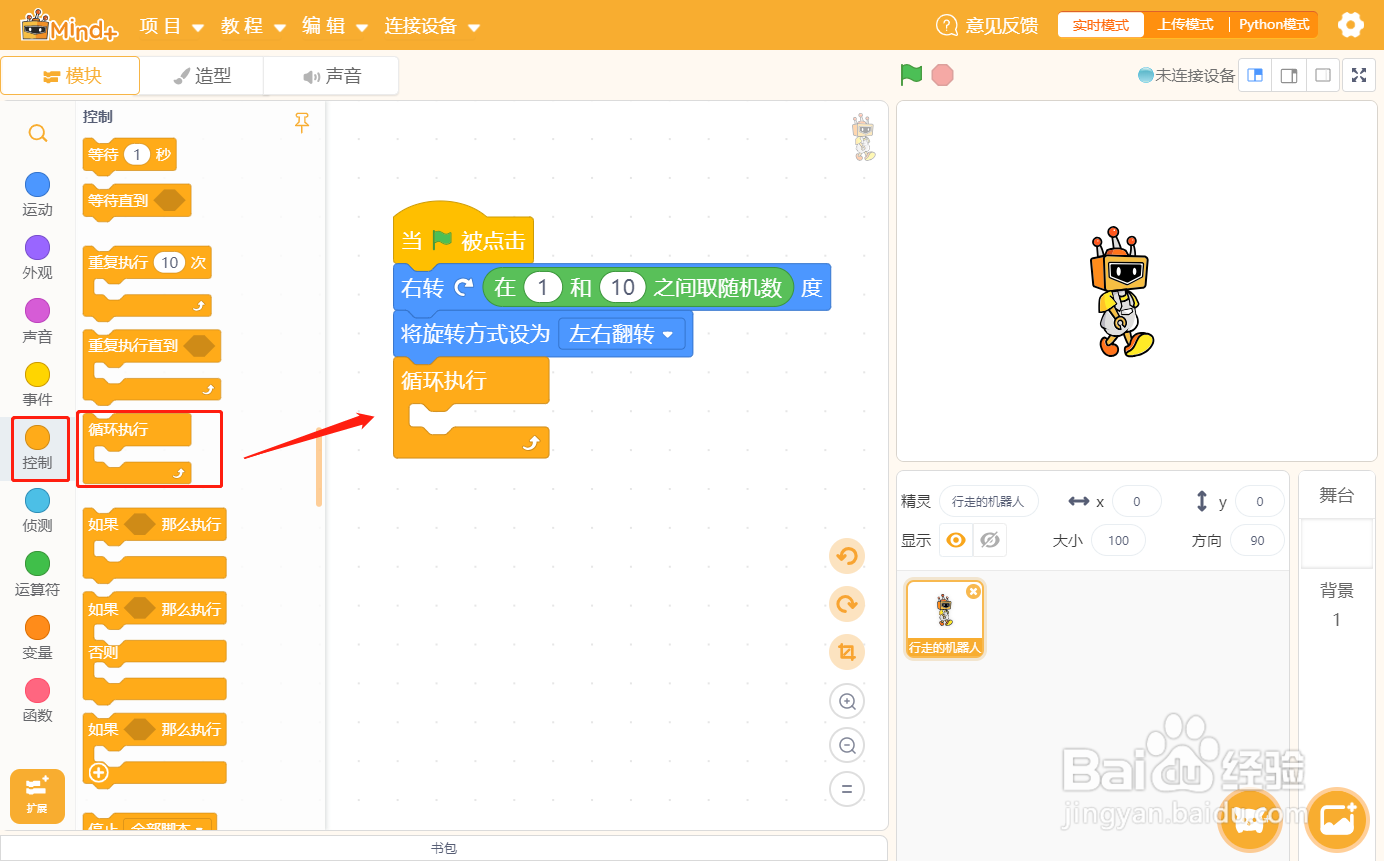Click the 当旗帜被点击 hat block
1384x861 pixels.
(x=463, y=239)
